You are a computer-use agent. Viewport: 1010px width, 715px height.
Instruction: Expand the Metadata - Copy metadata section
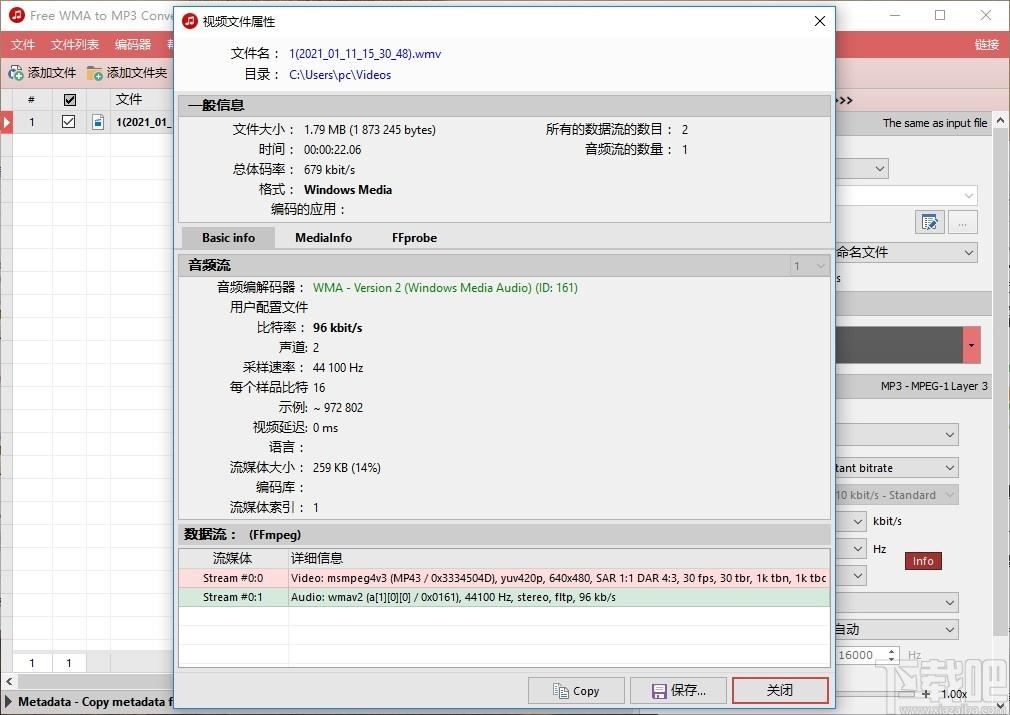(x=8, y=701)
